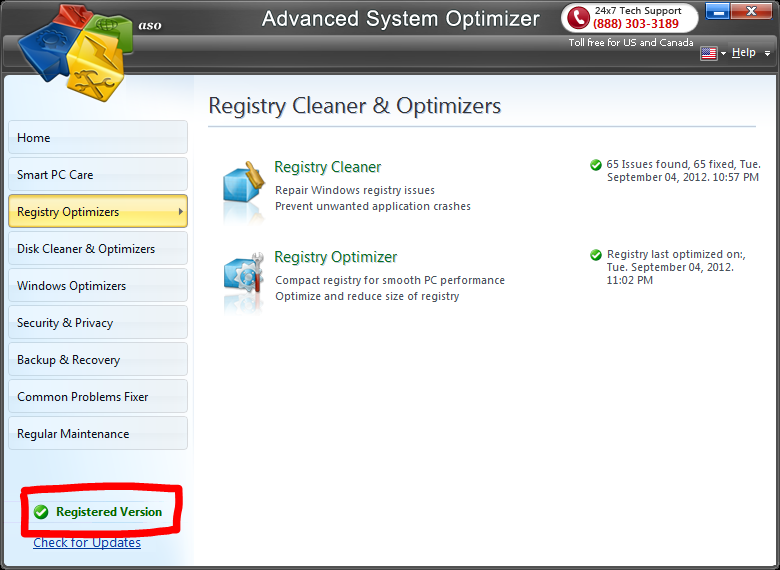Click '24x7 Tech Support' label
Screen dimensions: 780x570
pos(638,10)
